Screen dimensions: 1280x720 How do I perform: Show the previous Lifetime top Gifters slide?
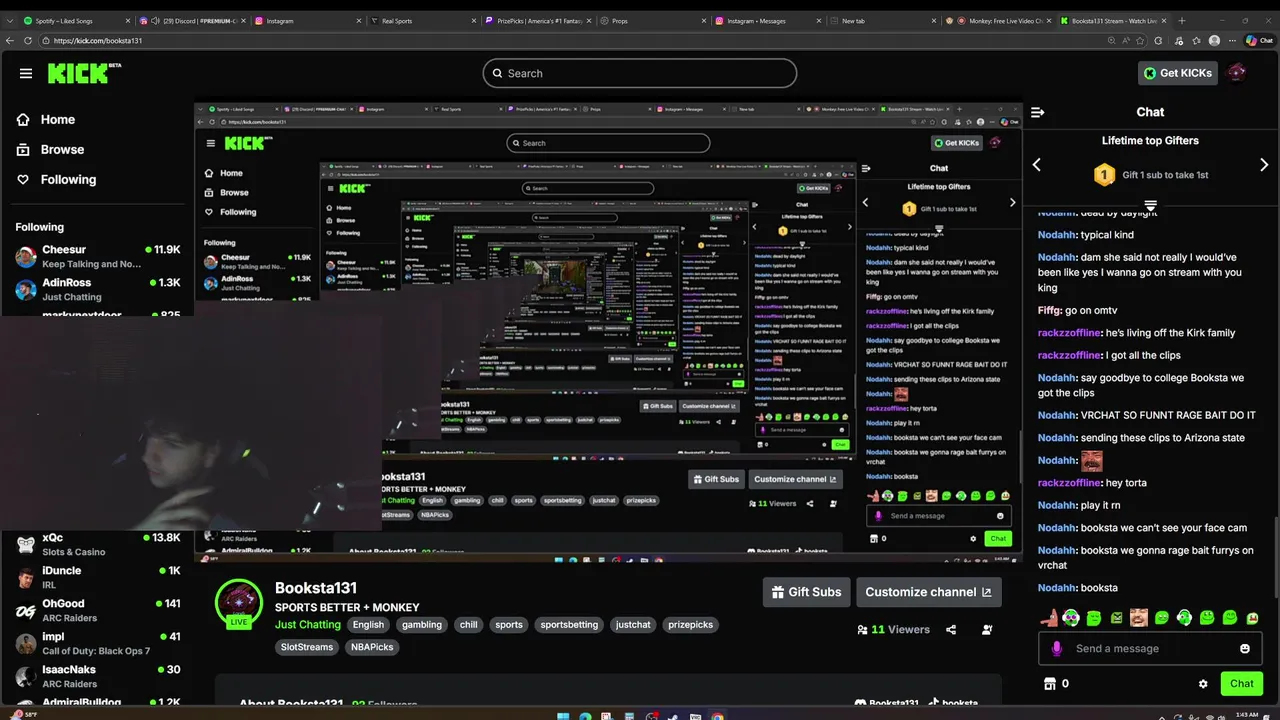(1037, 165)
